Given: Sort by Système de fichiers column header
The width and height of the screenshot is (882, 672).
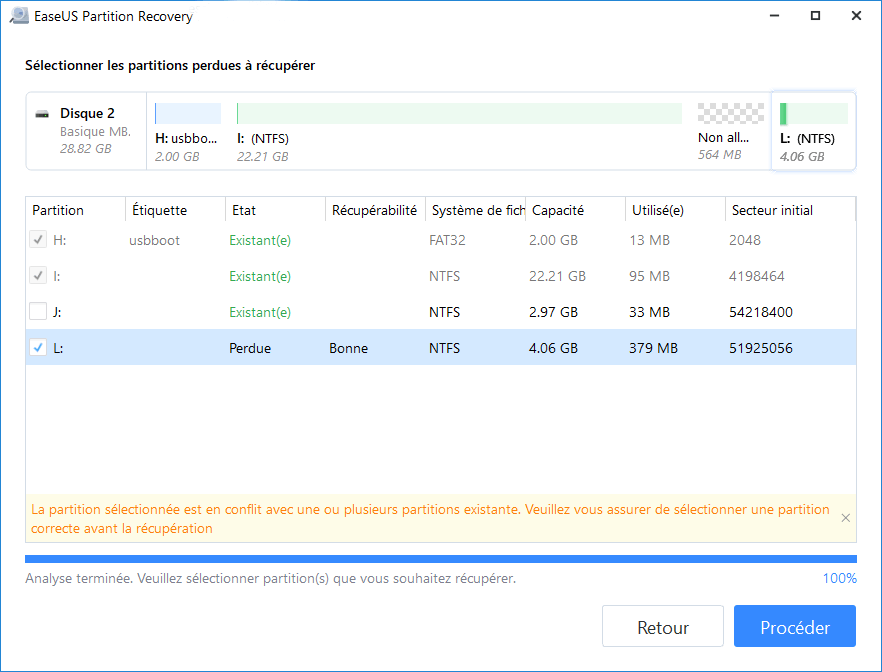Looking at the screenshot, I should 478,210.
